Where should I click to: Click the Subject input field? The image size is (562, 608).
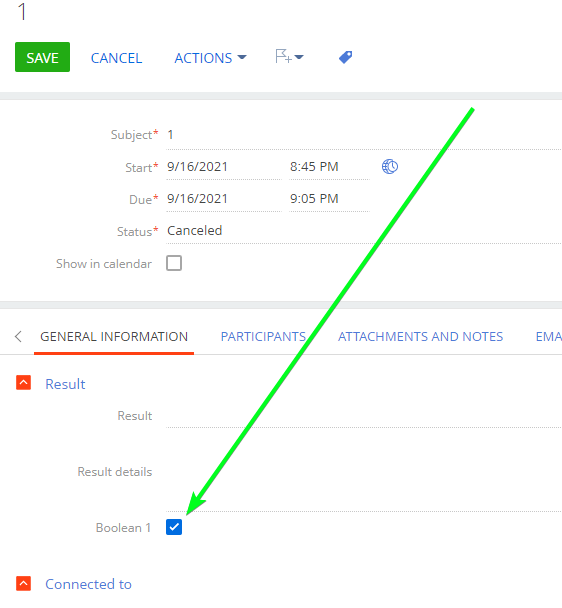pyautogui.click(x=364, y=135)
